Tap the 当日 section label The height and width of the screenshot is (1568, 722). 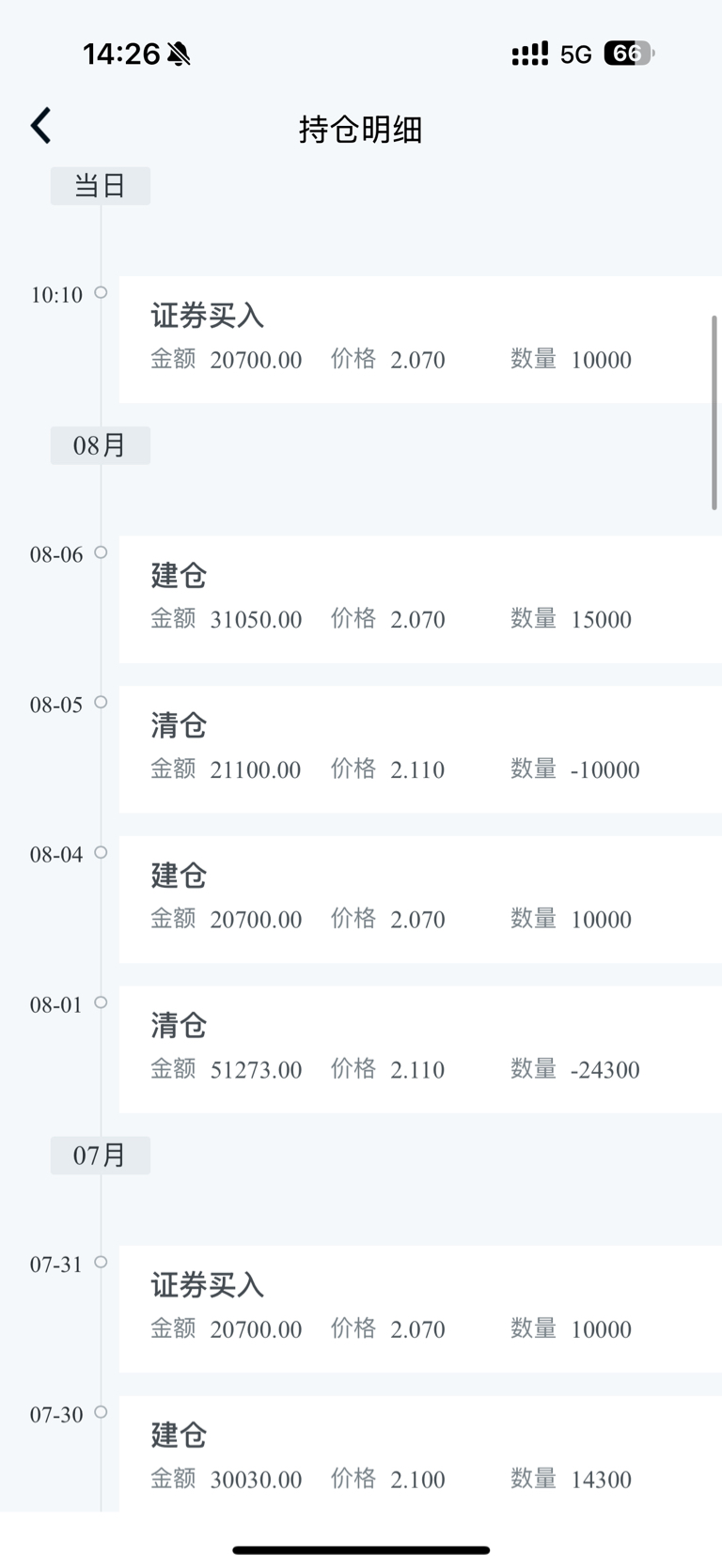click(101, 185)
